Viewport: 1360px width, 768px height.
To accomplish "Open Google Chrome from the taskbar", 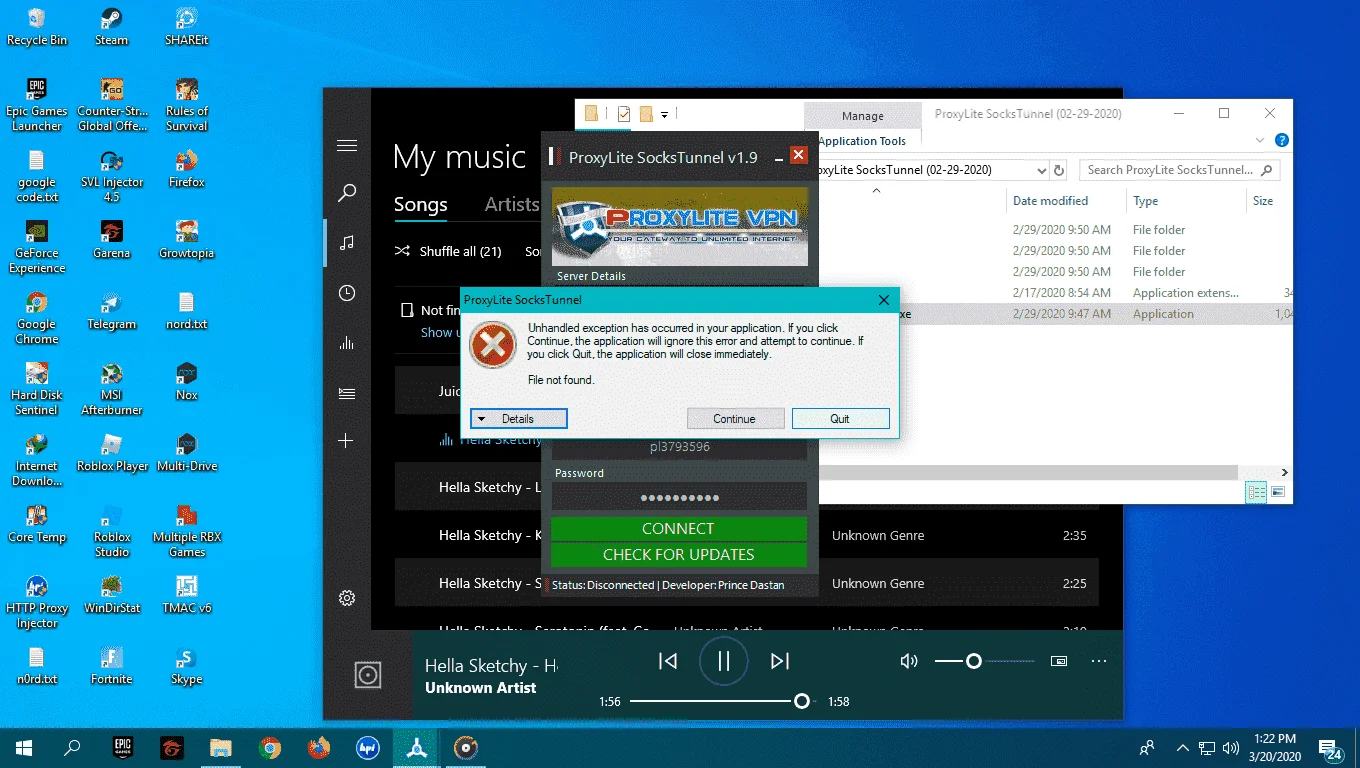I will [x=270, y=747].
